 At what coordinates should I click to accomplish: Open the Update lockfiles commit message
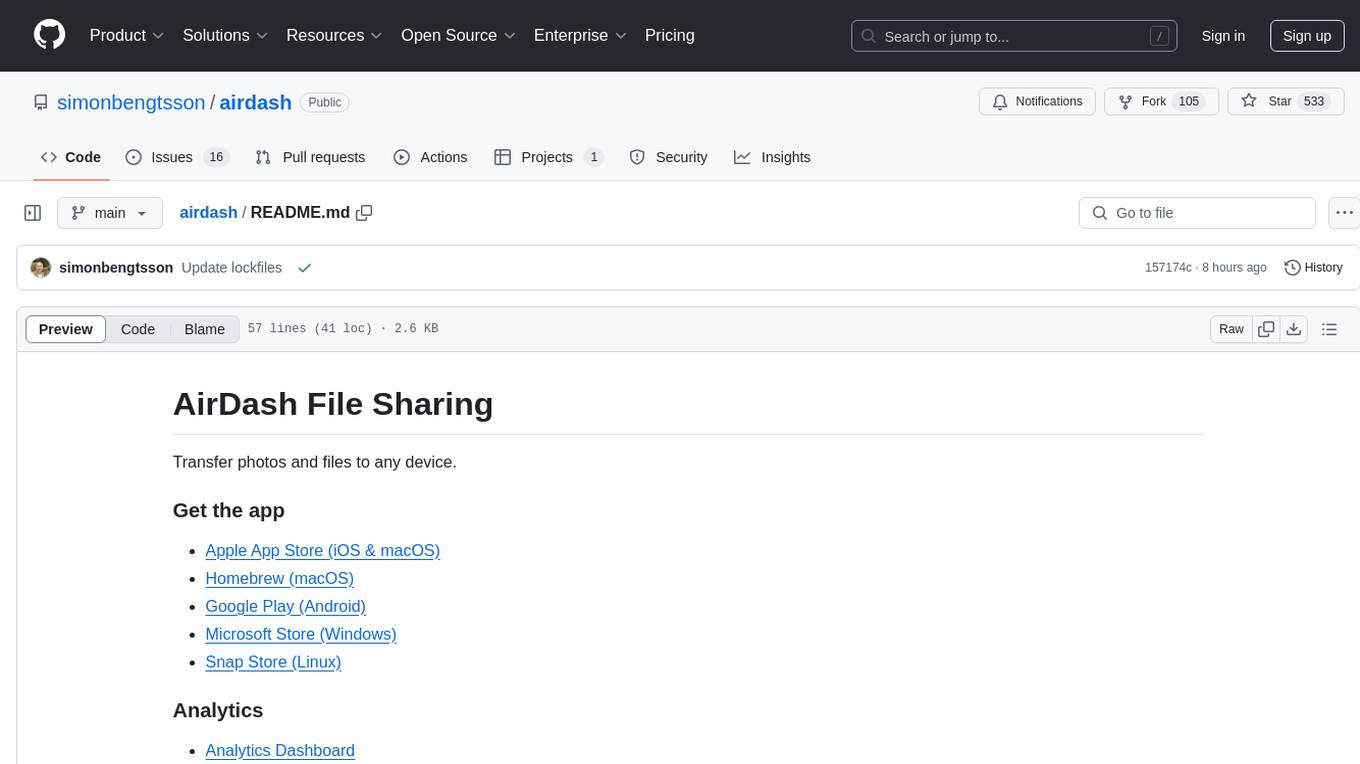[x=231, y=268]
